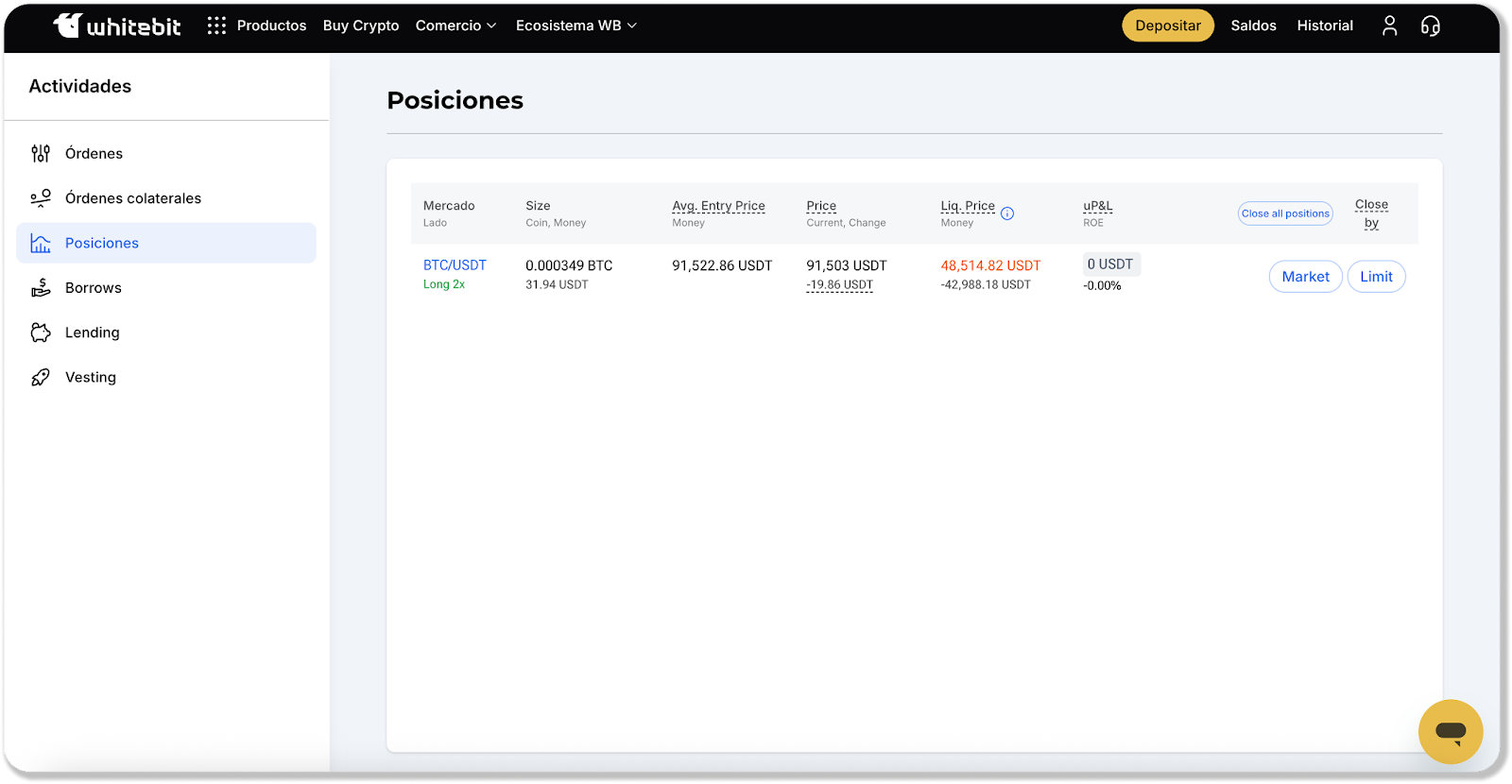
Task: Close the position with Market button
Action: point(1305,277)
